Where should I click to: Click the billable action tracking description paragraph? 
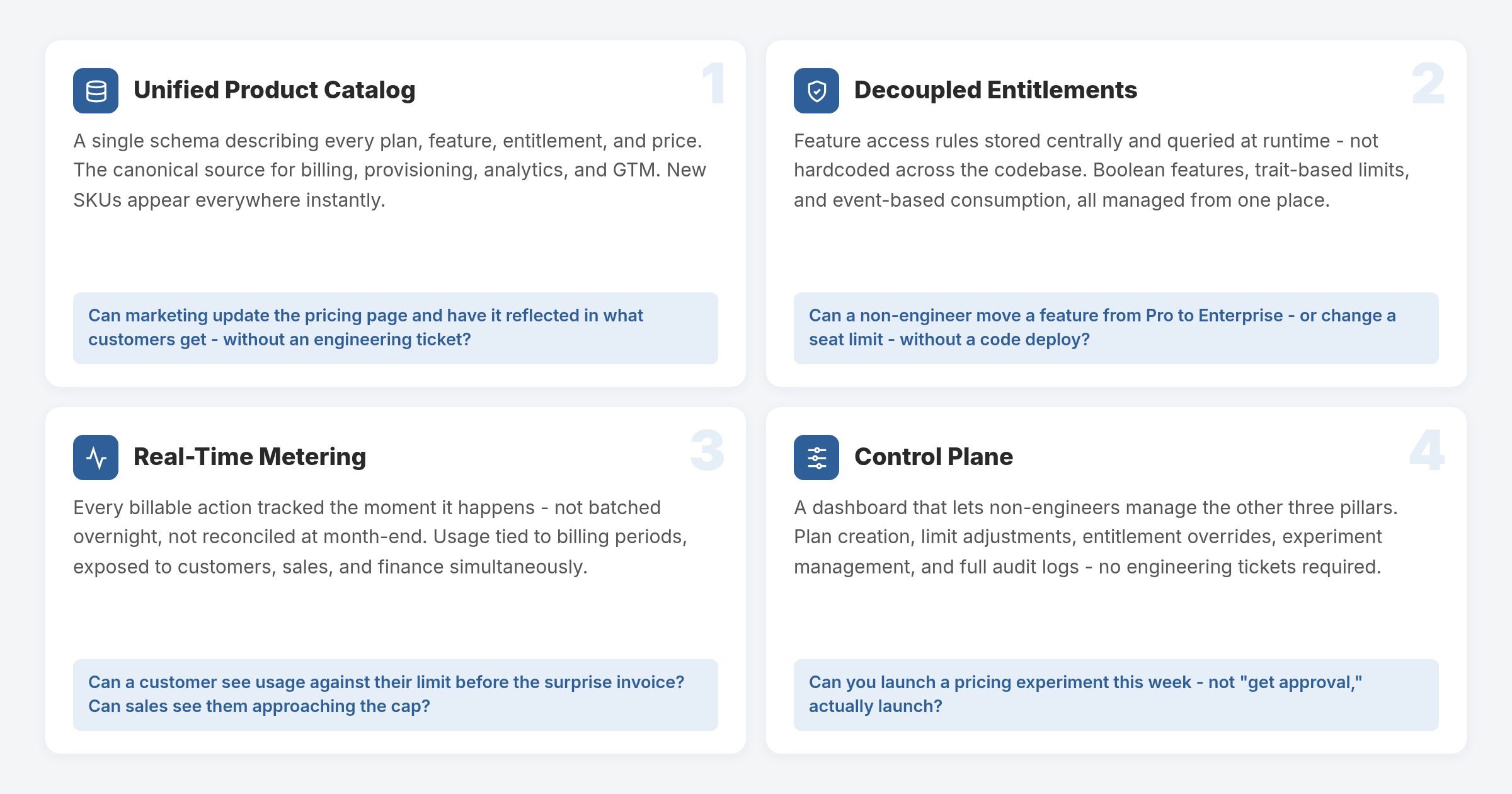pyautogui.click(x=381, y=537)
